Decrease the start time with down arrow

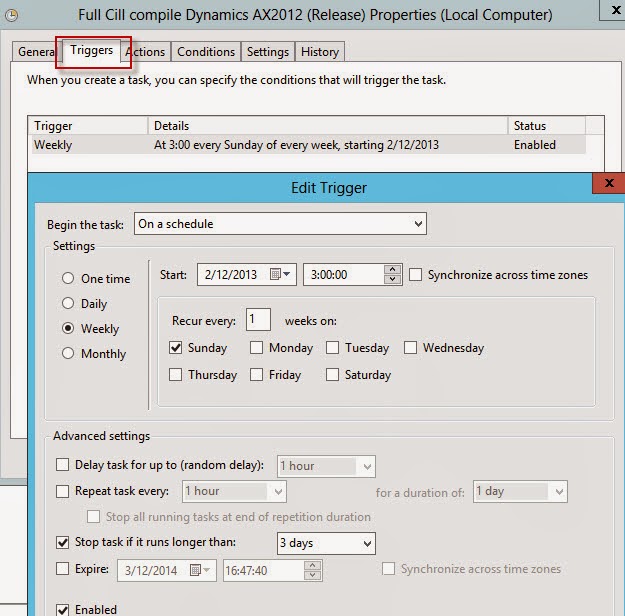click(392, 279)
